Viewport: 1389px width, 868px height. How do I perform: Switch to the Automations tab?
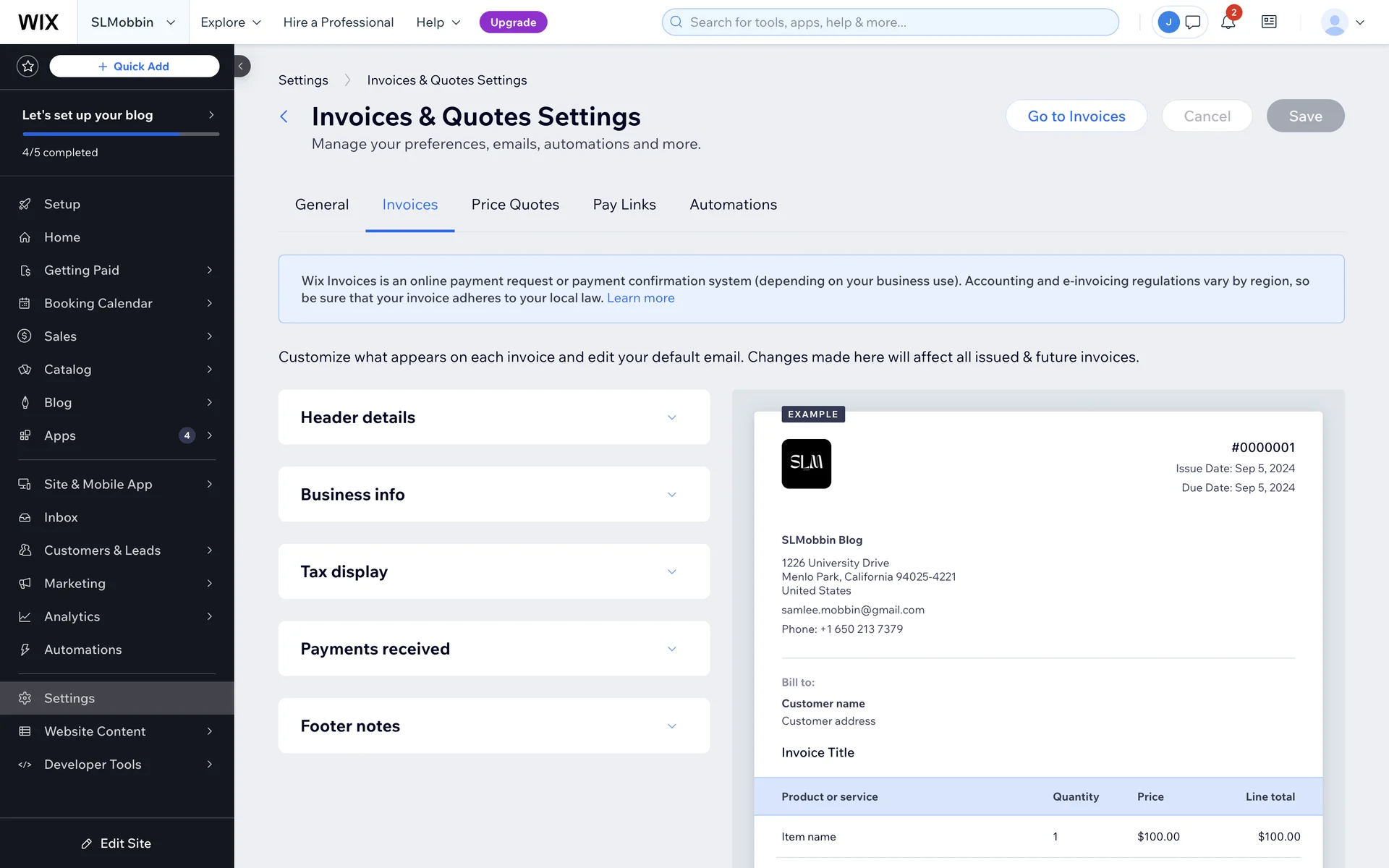click(x=733, y=205)
